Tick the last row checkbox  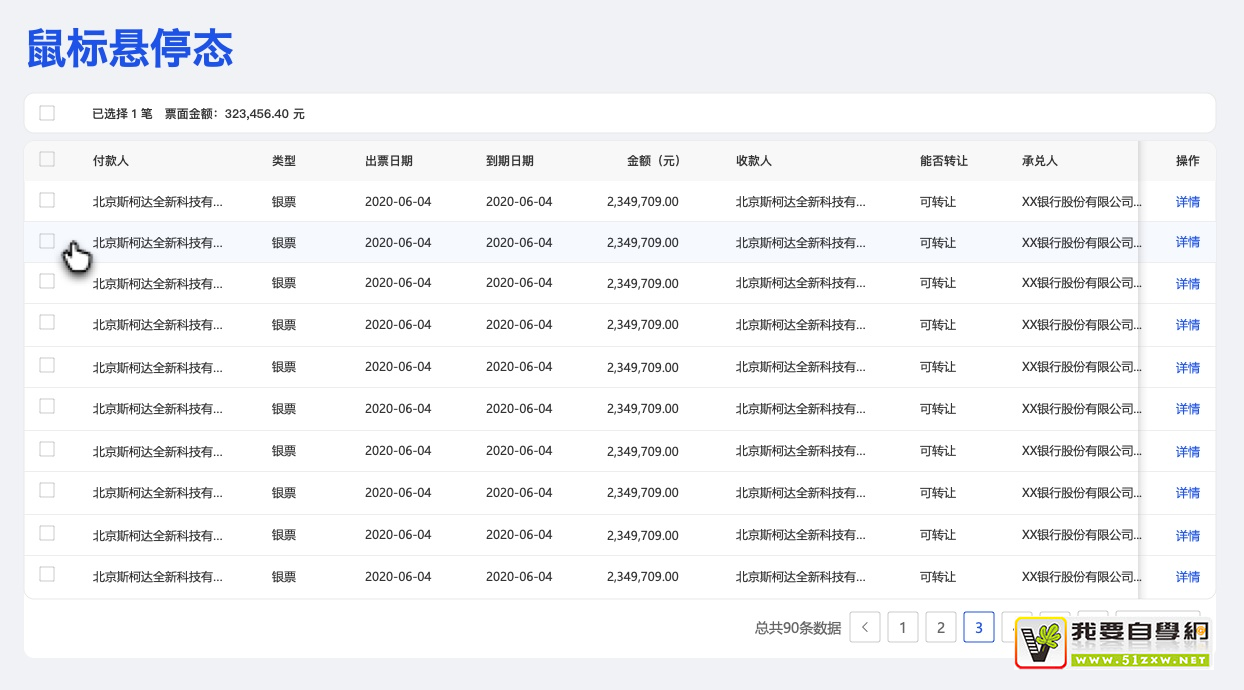point(47,574)
